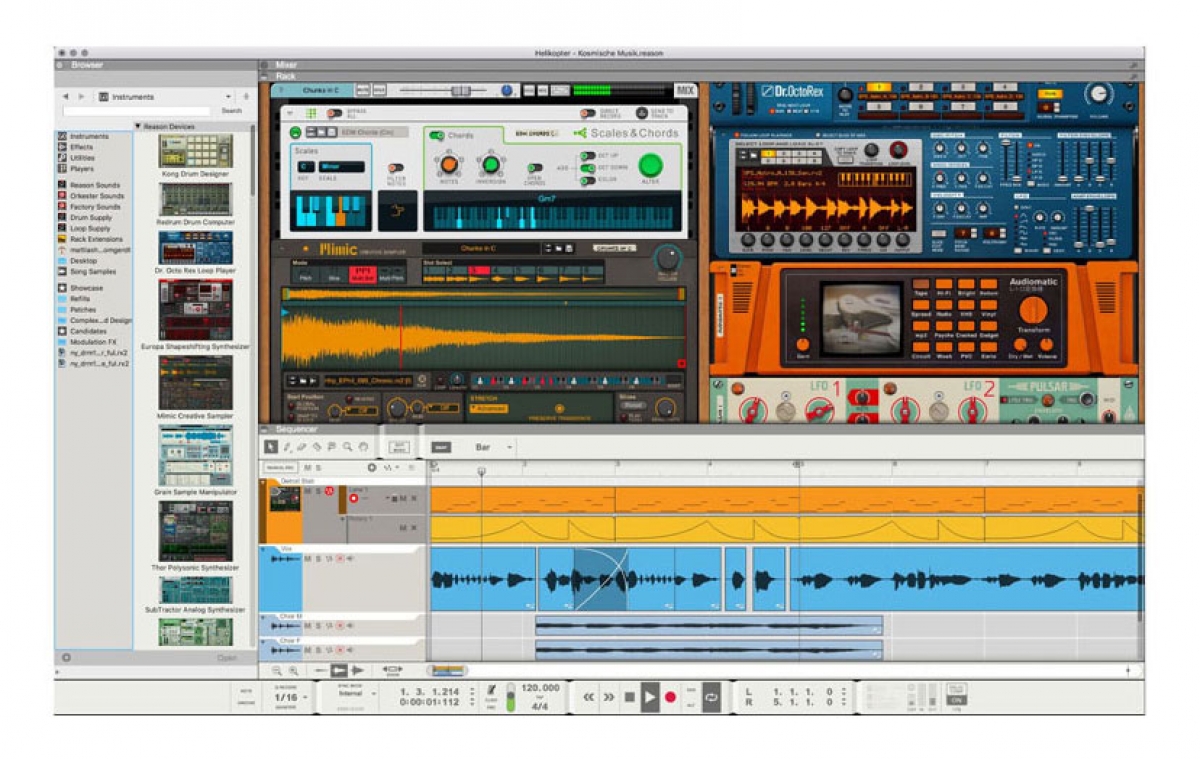This screenshot has height=759, width=1200.
Task: Zoom in horizontally in the sequencer
Action: 293,670
